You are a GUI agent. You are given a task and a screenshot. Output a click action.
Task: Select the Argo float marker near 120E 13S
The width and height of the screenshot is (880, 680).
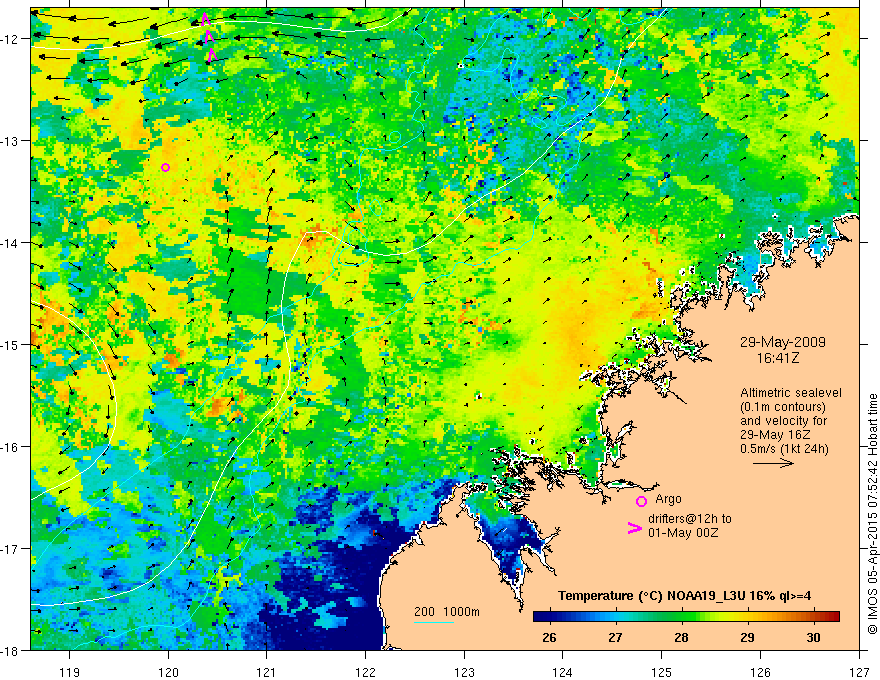coord(165,167)
